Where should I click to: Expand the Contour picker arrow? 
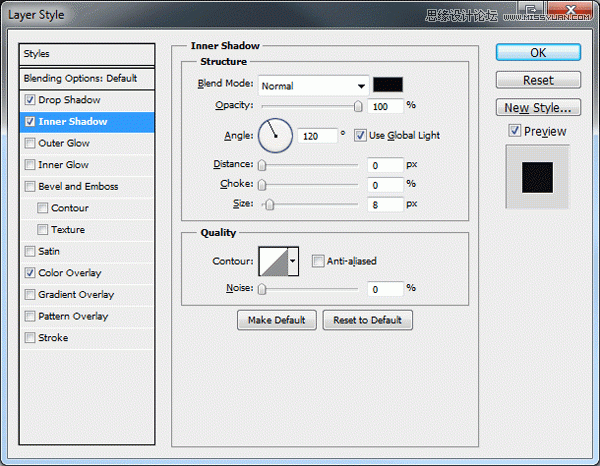coord(293,262)
